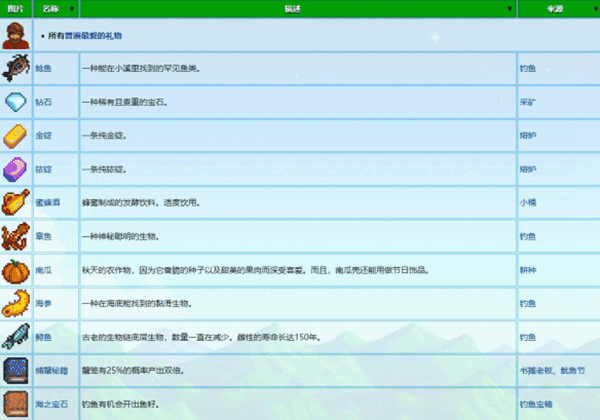Open the 钓鱼 source link in the 鲟鱼 row
This screenshot has height=420, width=600.
click(528, 337)
